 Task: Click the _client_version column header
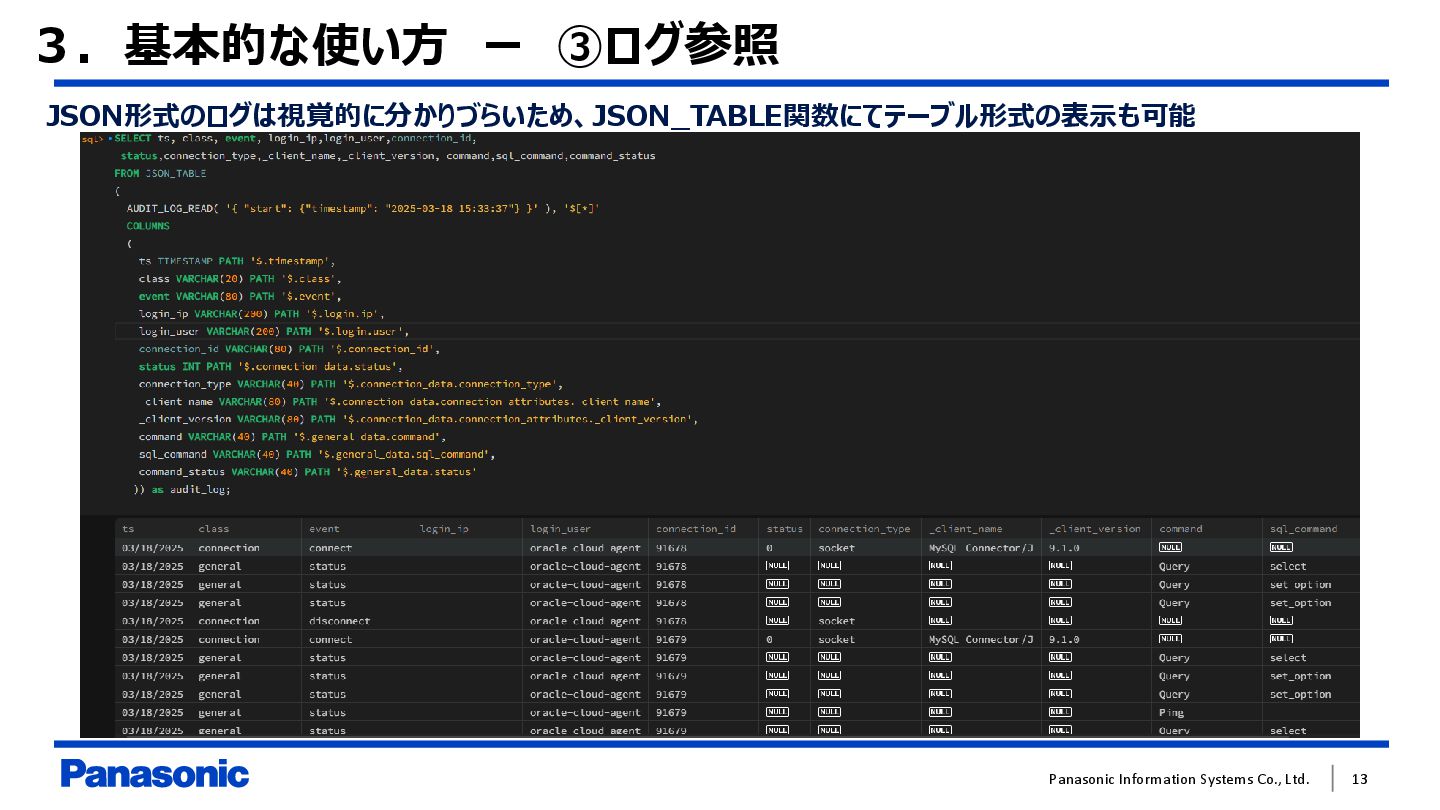pos(1094,529)
